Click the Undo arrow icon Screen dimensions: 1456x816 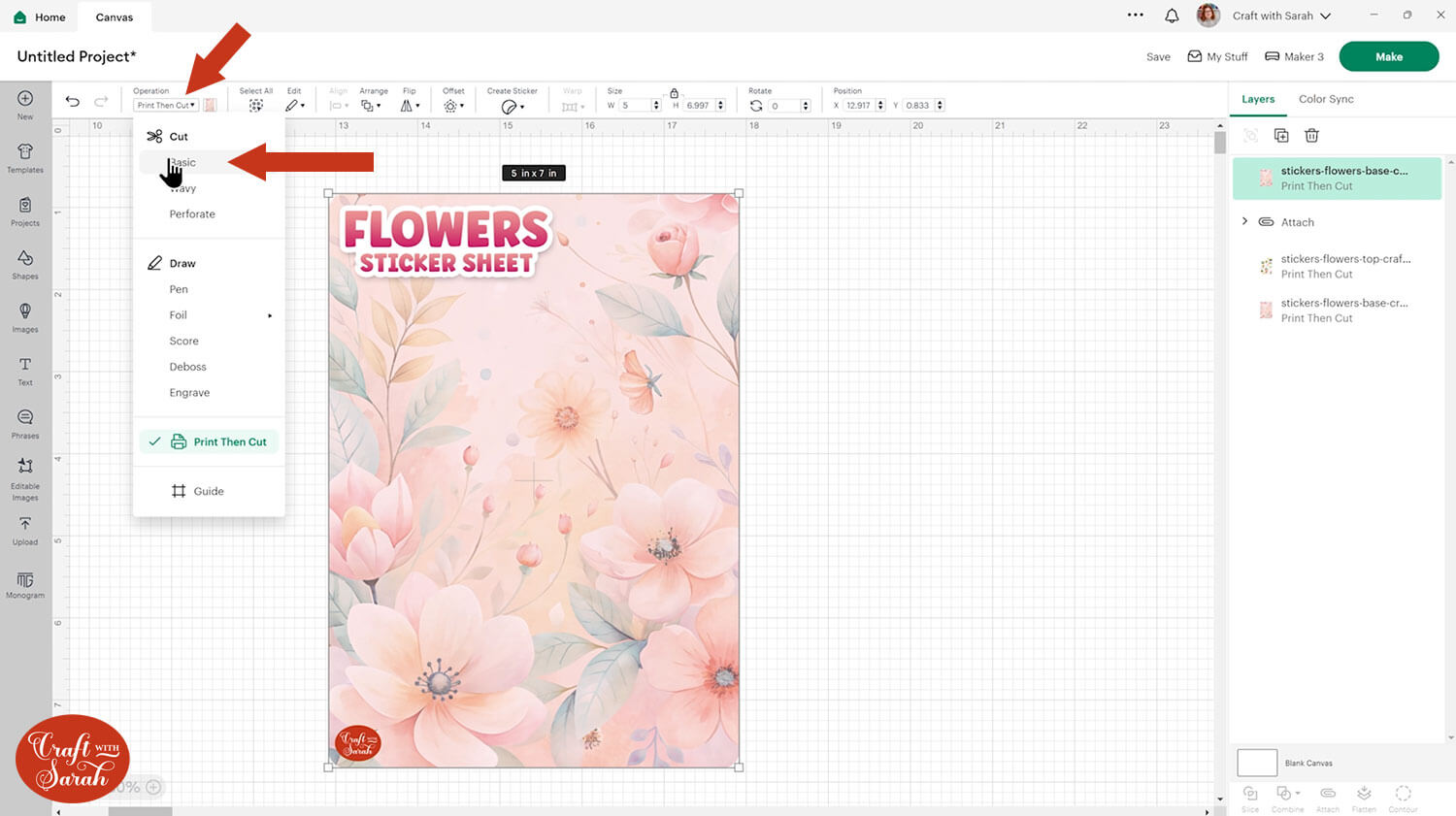point(72,101)
